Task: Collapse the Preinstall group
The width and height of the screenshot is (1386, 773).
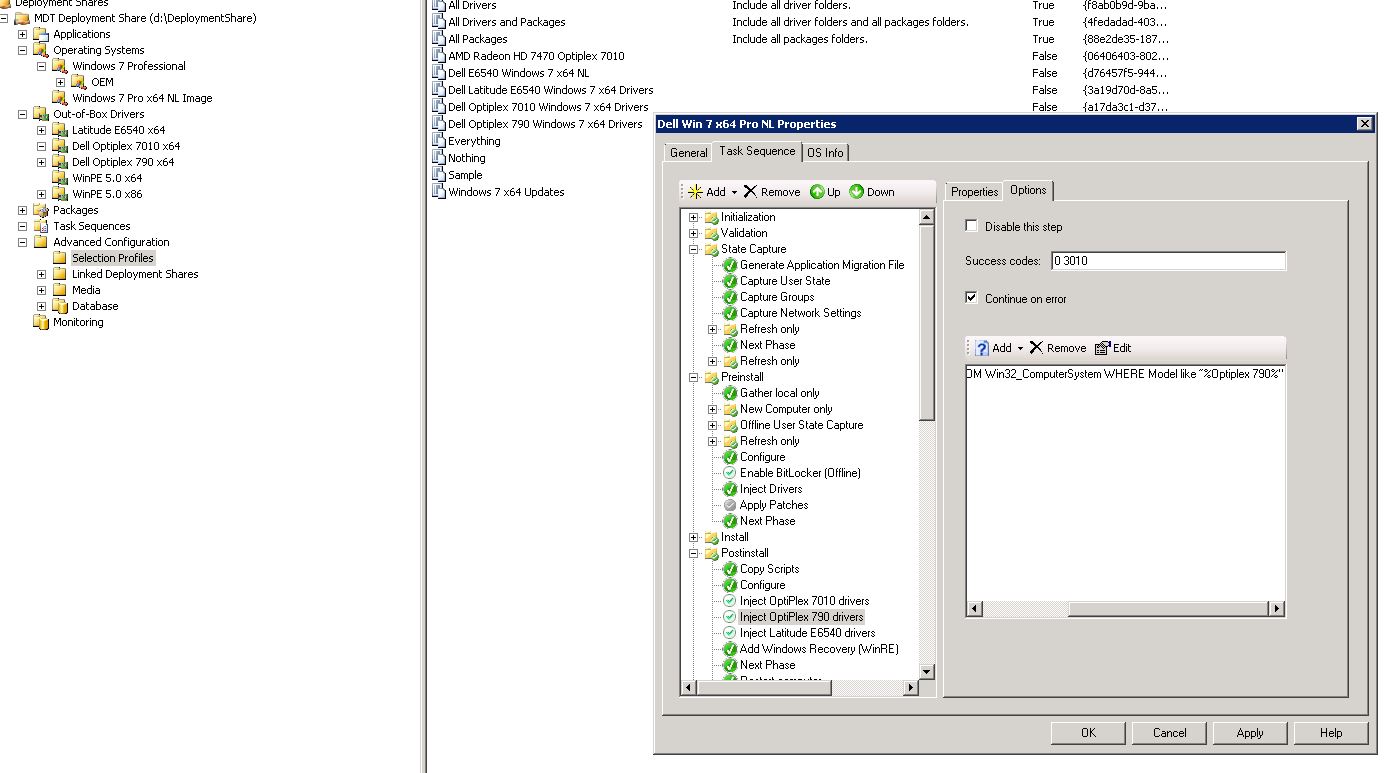Action: [694, 377]
